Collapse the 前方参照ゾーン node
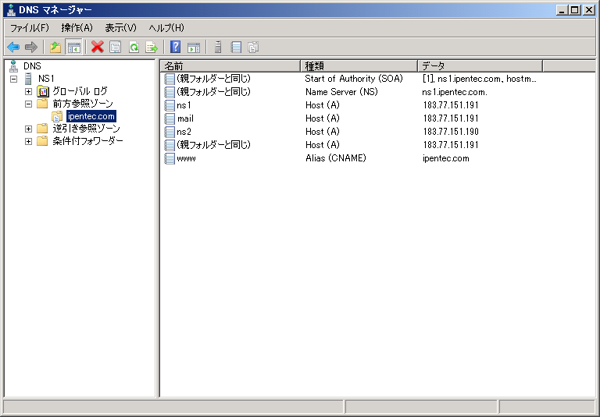This screenshot has width=600, height=417. (x=28, y=104)
